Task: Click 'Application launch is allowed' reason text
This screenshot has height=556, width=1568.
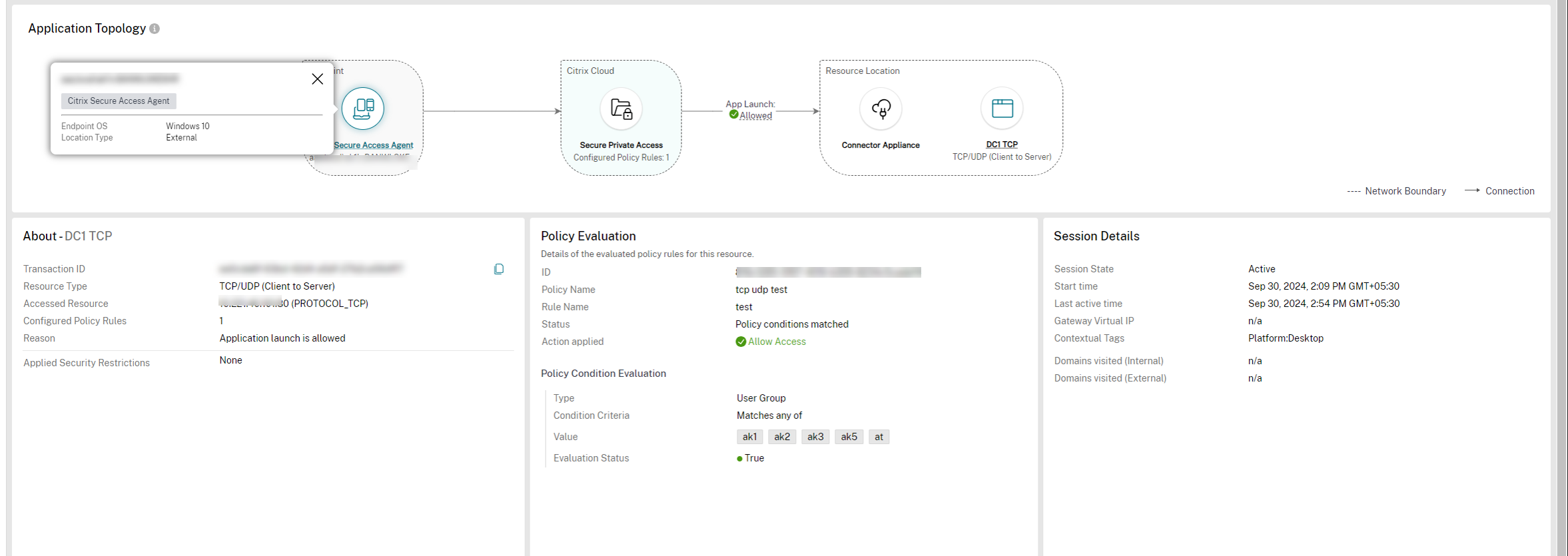Action: point(282,338)
